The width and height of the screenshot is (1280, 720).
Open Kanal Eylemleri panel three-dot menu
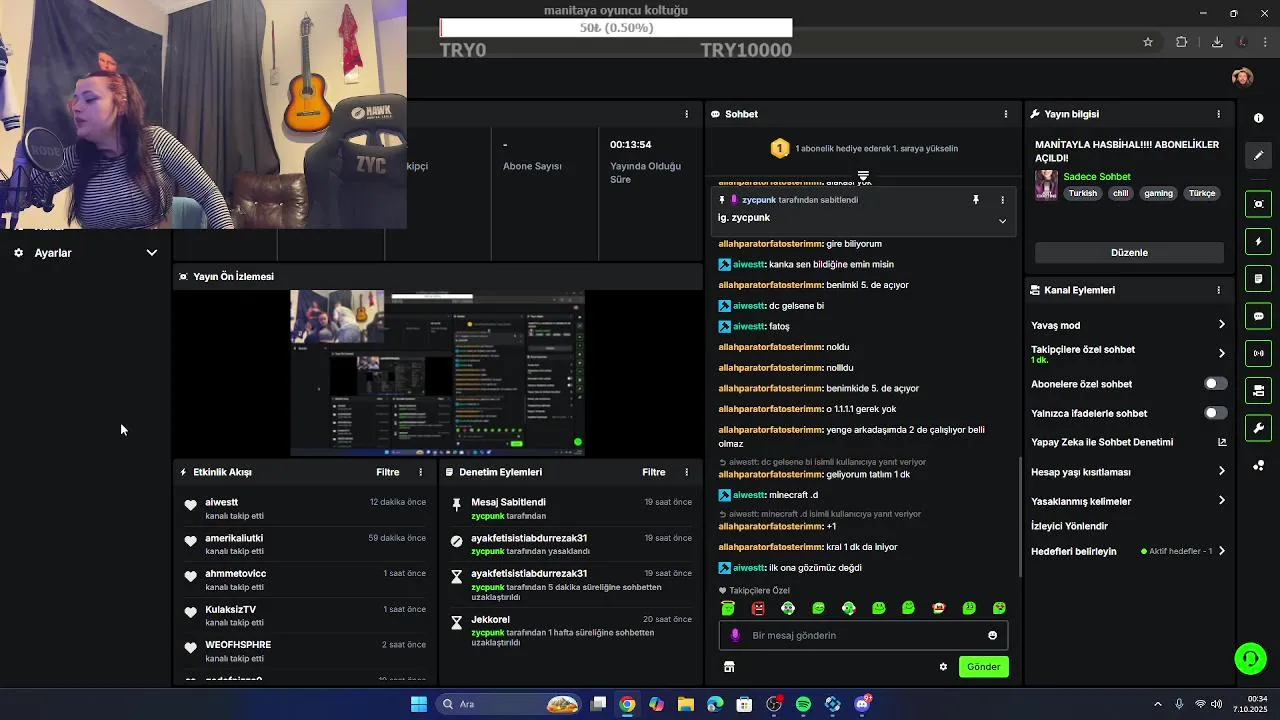1218,290
